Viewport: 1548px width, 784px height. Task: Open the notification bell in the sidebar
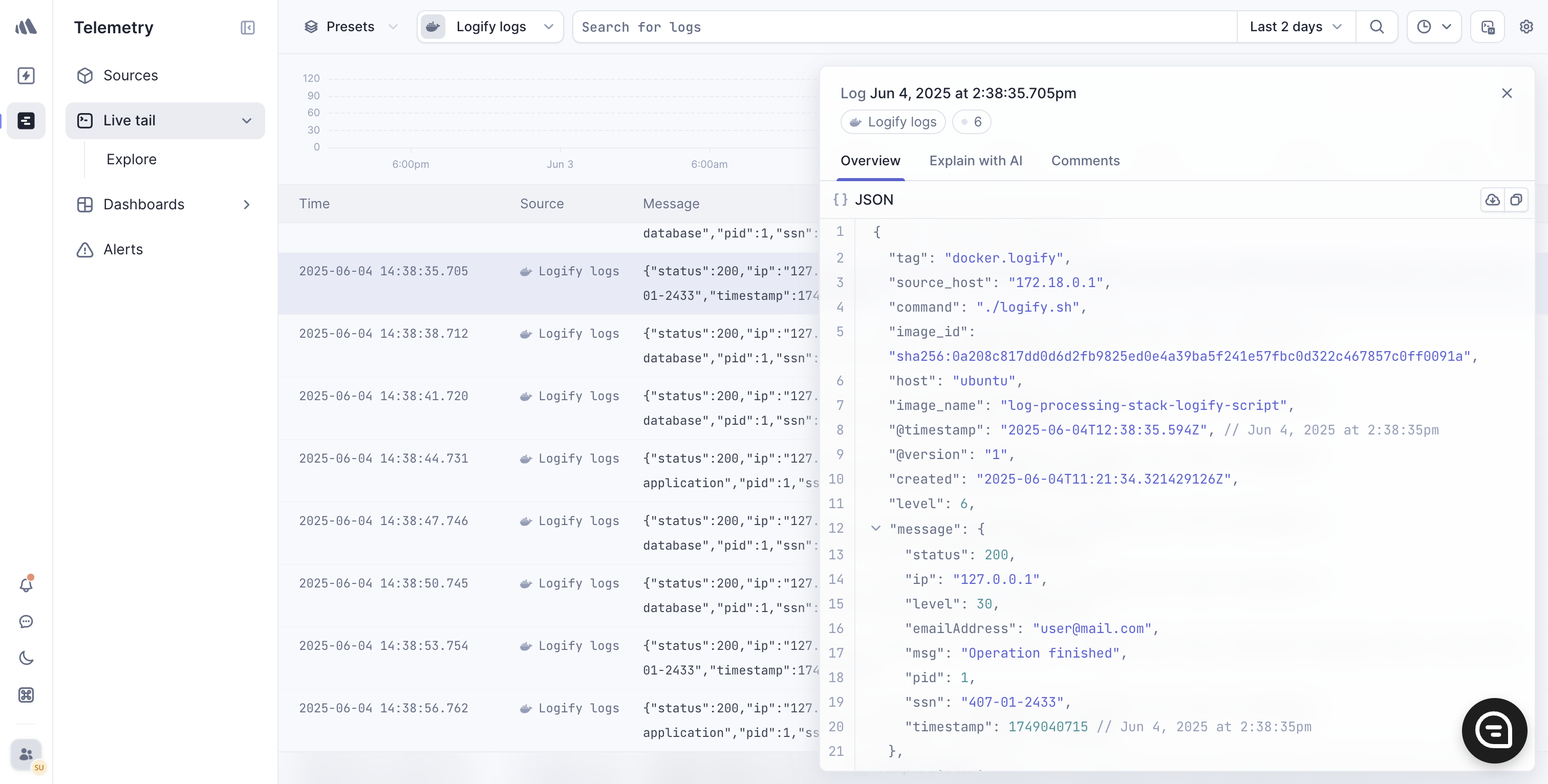pos(27,583)
